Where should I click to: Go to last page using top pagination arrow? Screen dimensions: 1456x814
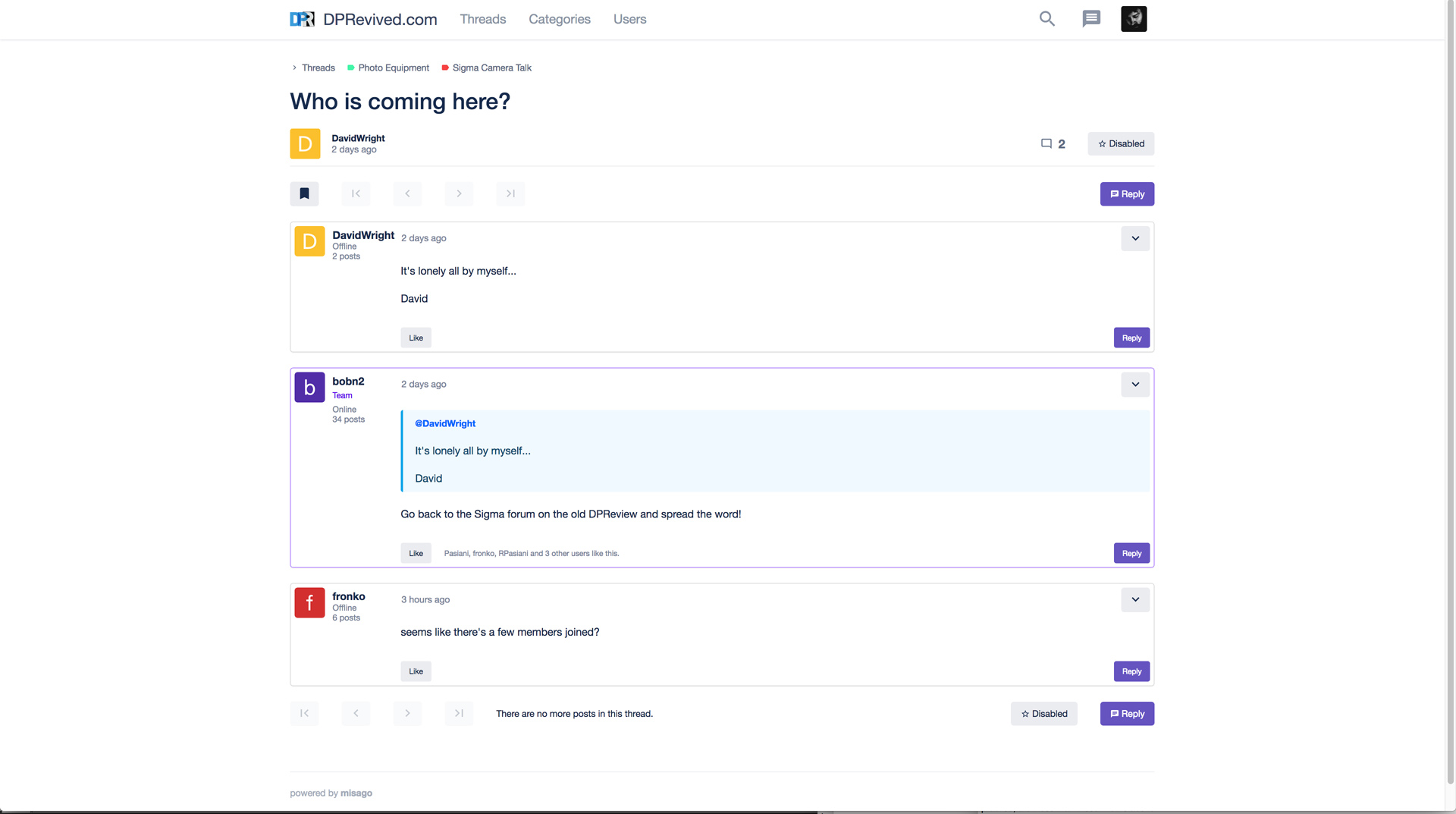point(510,193)
